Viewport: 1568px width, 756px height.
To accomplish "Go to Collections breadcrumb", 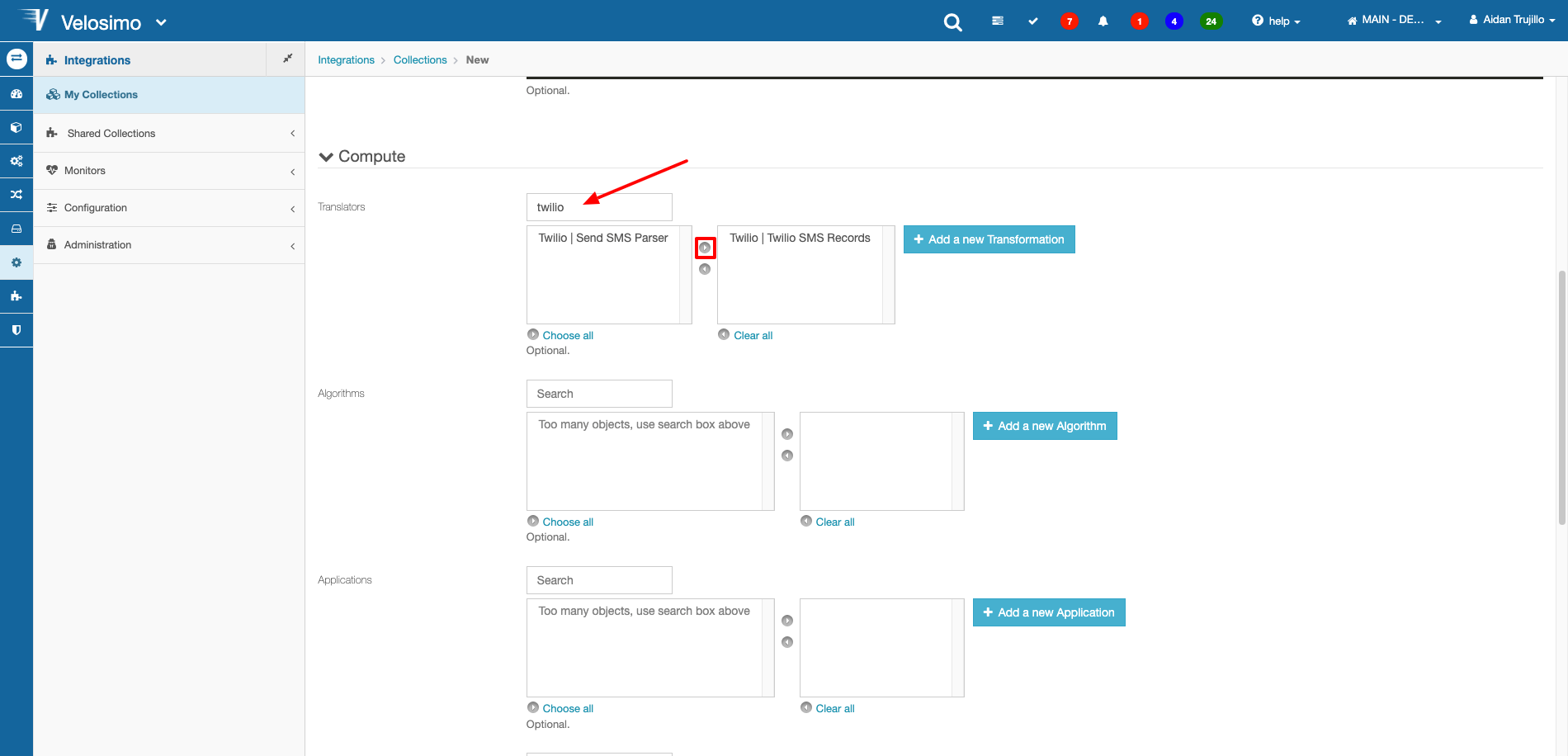I will pos(420,60).
